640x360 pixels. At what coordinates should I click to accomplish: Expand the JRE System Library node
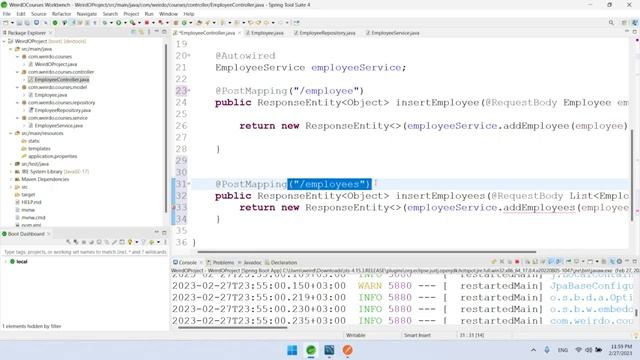point(11,171)
